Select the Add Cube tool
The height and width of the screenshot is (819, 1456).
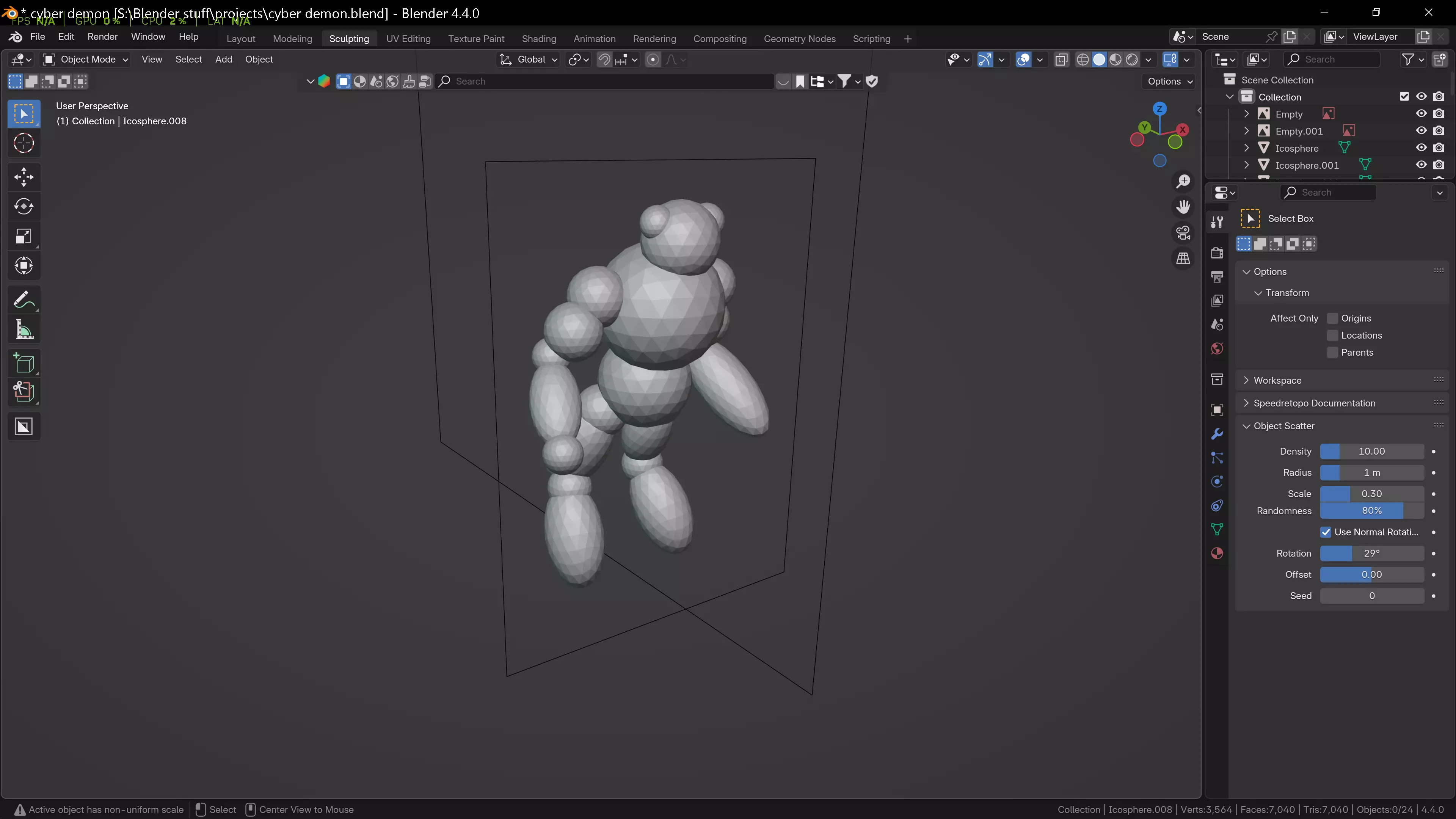pos(24,363)
